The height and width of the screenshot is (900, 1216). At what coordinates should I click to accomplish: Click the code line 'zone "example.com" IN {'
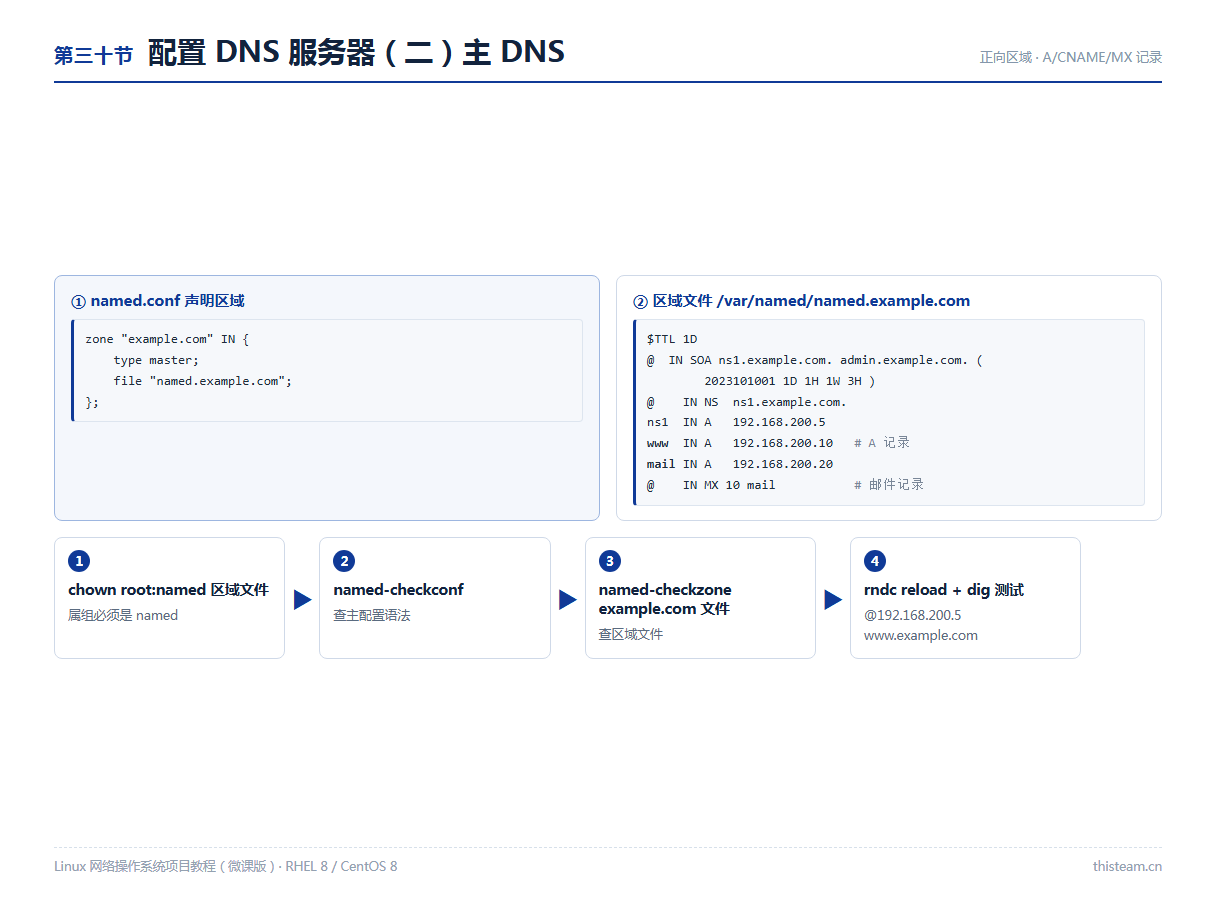point(167,339)
